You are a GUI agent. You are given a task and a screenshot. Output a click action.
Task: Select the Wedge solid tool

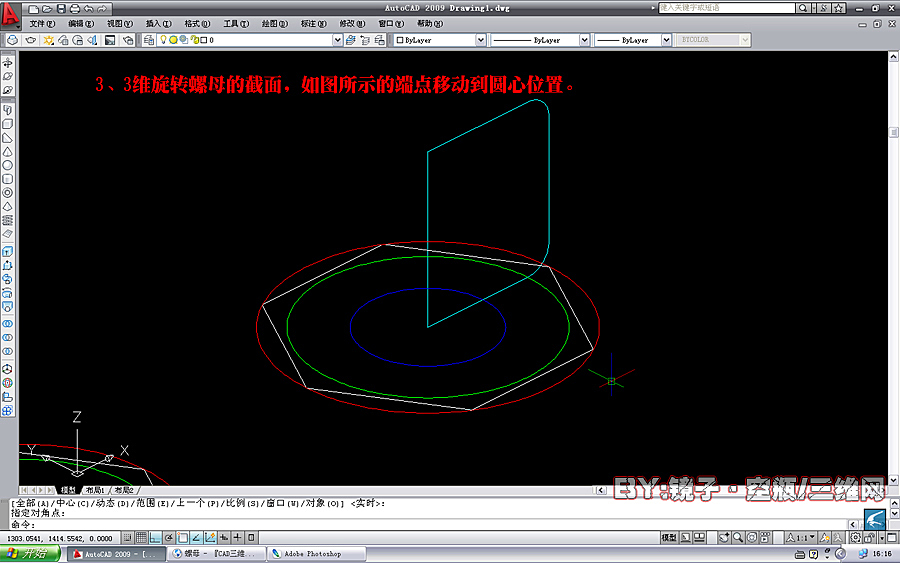[7, 138]
